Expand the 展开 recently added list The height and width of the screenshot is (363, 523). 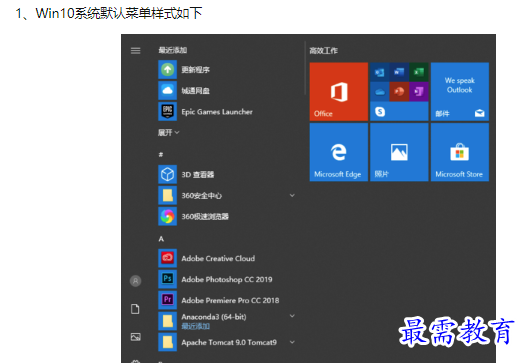168,133
